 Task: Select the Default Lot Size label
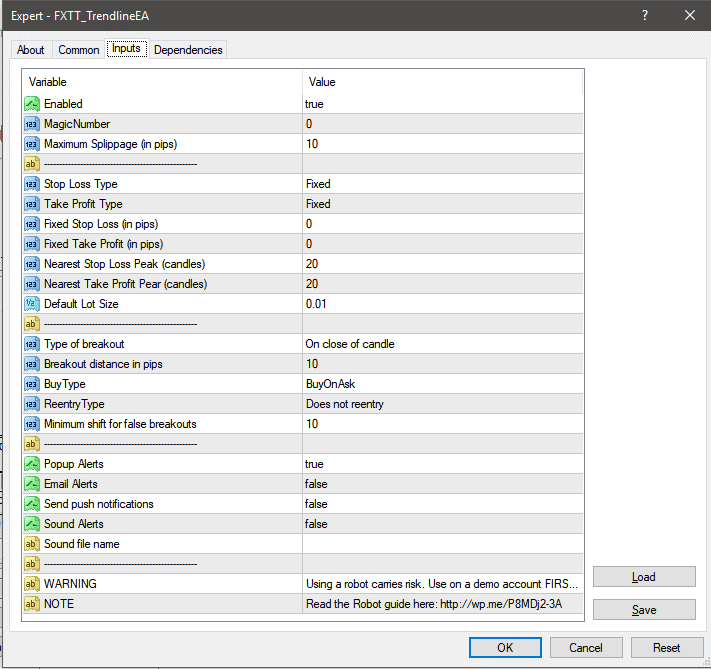81,304
